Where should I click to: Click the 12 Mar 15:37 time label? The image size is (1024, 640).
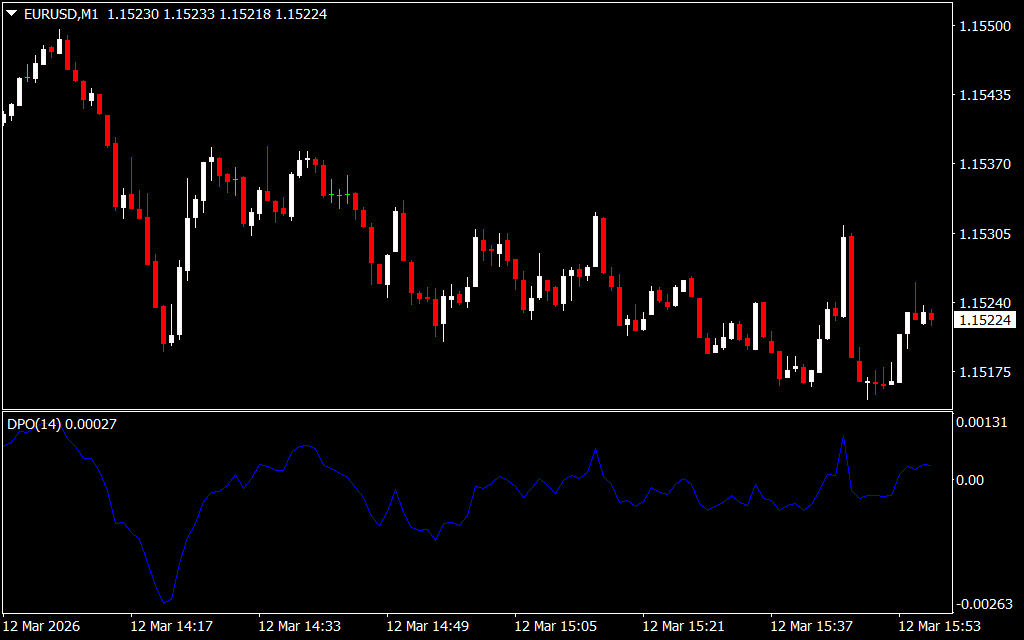(x=812, y=626)
